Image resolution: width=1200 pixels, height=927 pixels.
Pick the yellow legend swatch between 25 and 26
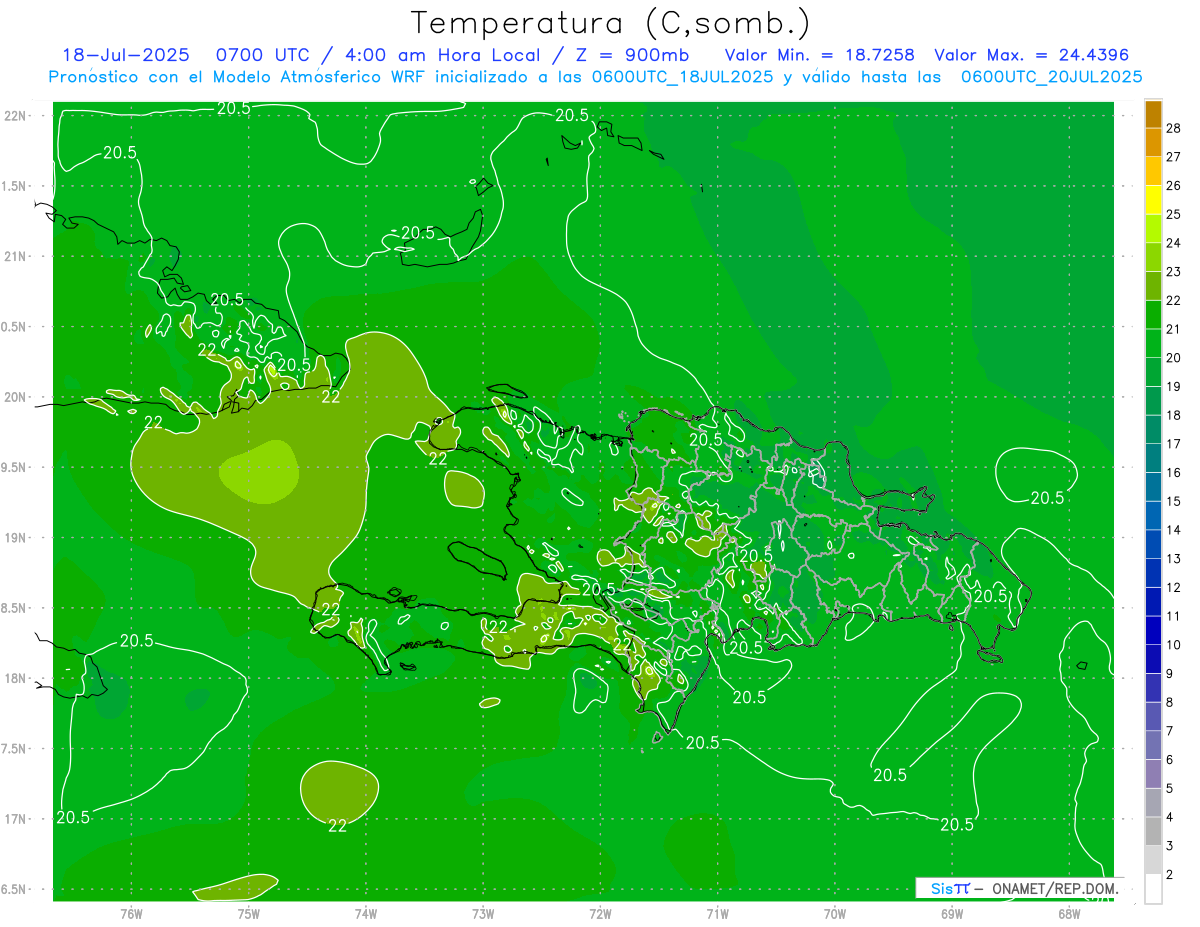[x=1153, y=199]
